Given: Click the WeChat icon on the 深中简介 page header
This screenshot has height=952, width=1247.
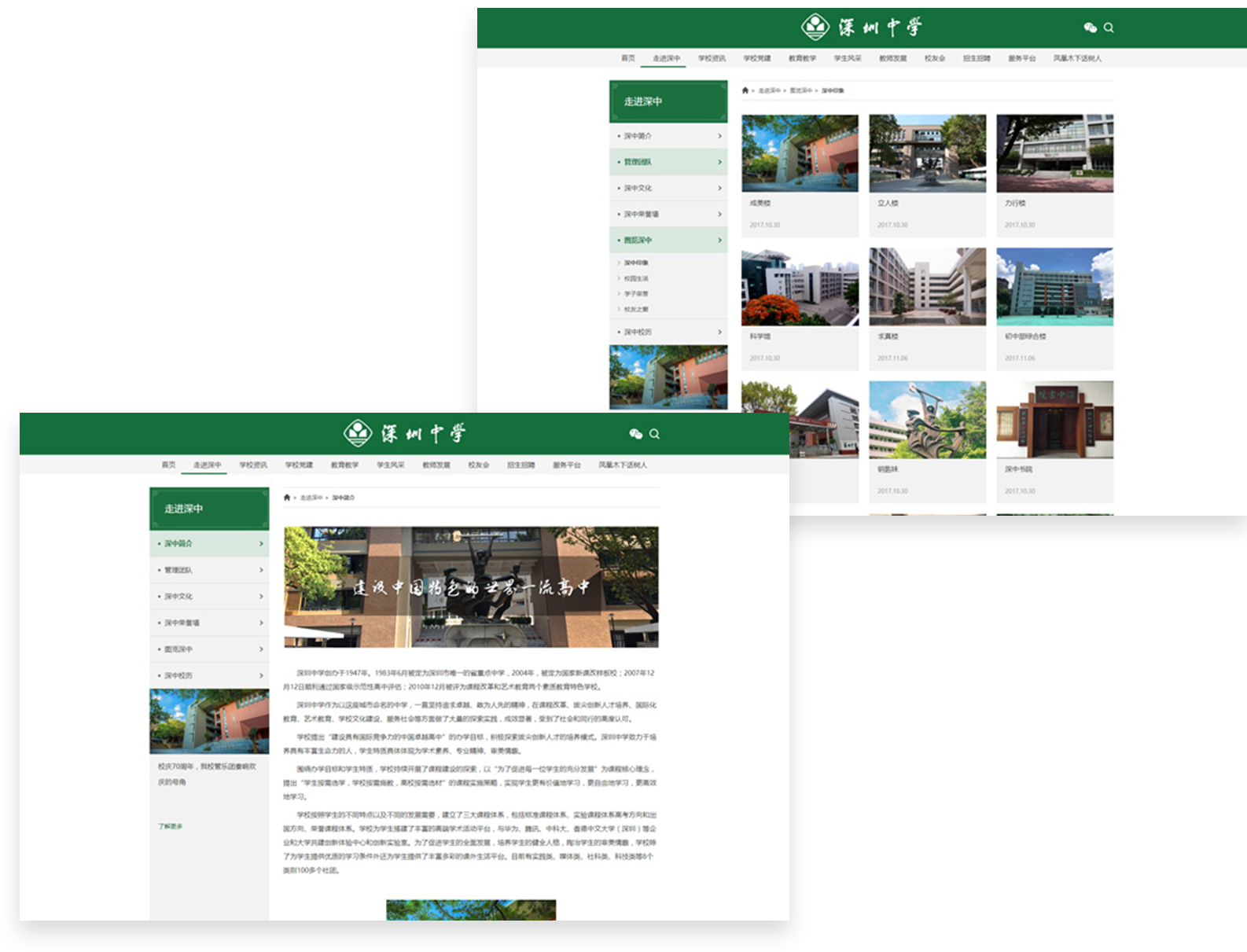Looking at the screenshot, I should click(x=635, y=434).
